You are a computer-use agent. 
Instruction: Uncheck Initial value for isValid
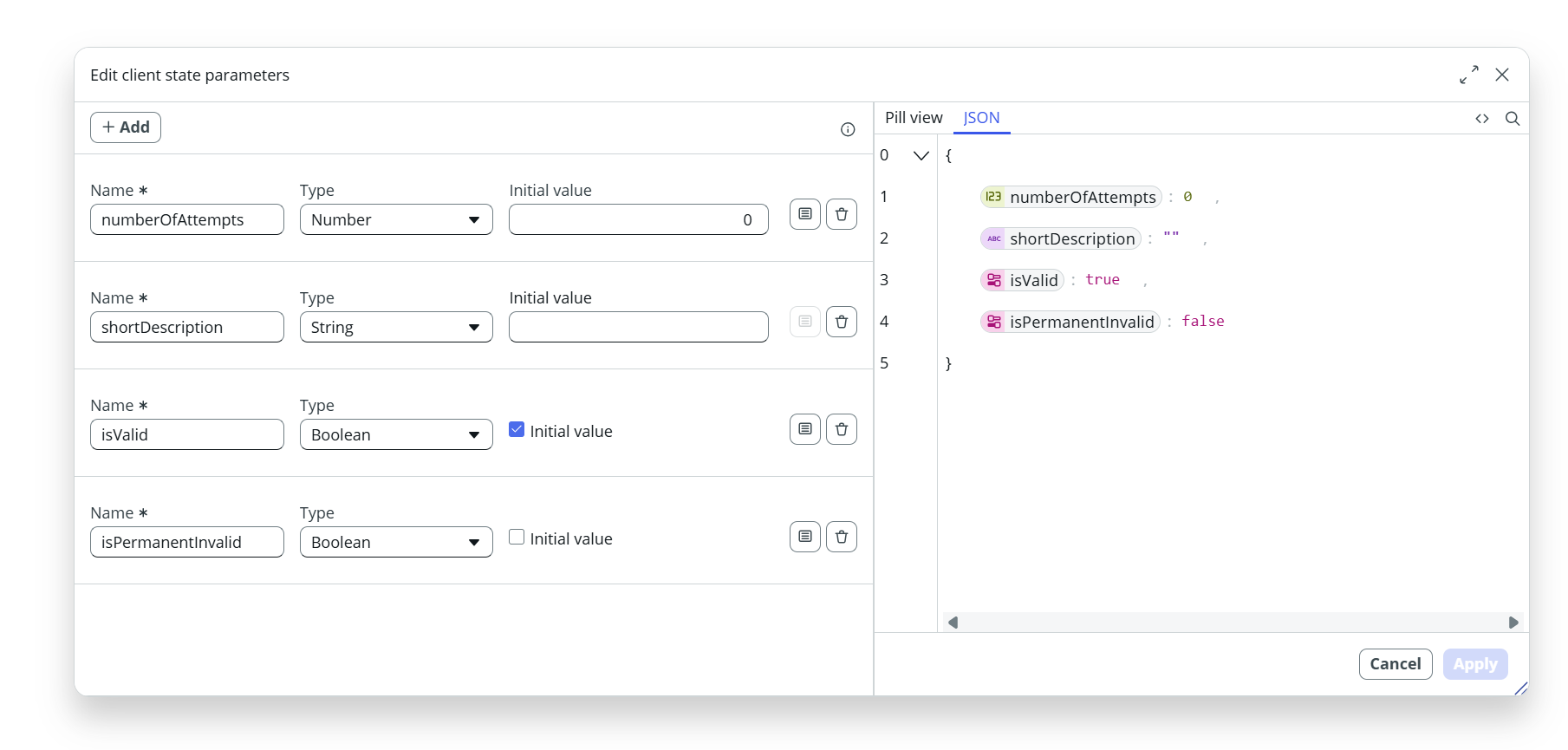(517, 430)
